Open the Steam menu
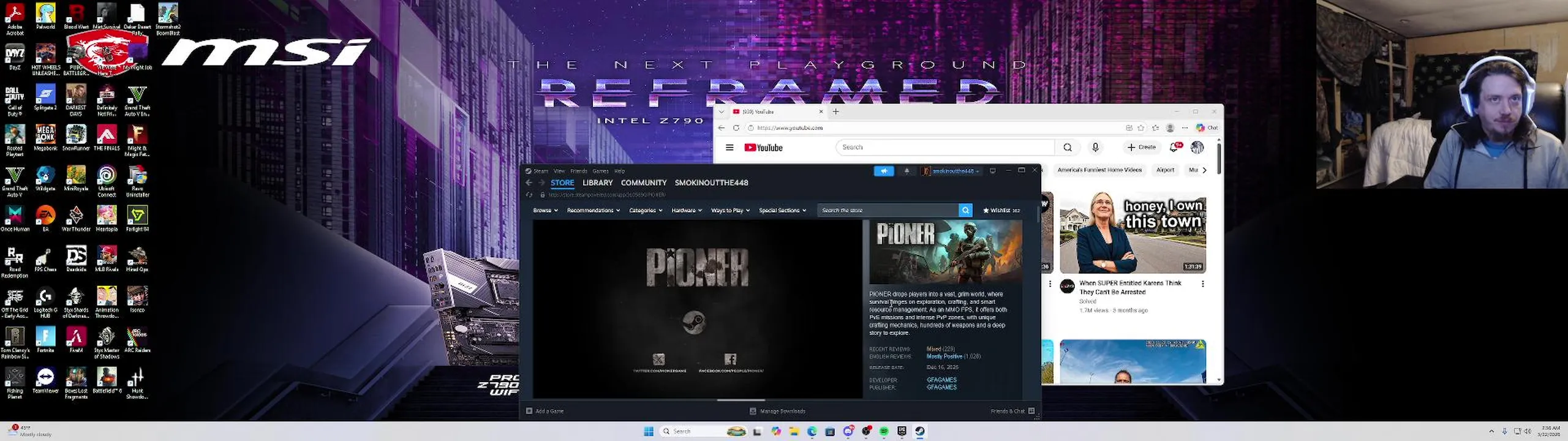The image size is (1568, 441). point(537,171)
